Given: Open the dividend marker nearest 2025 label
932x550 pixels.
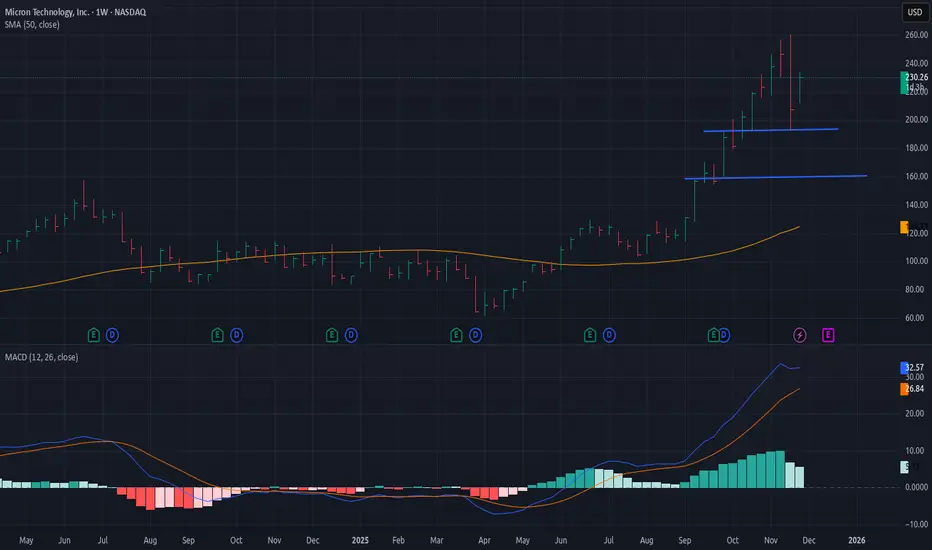Looking at the screenshot, I should [351, 335].
